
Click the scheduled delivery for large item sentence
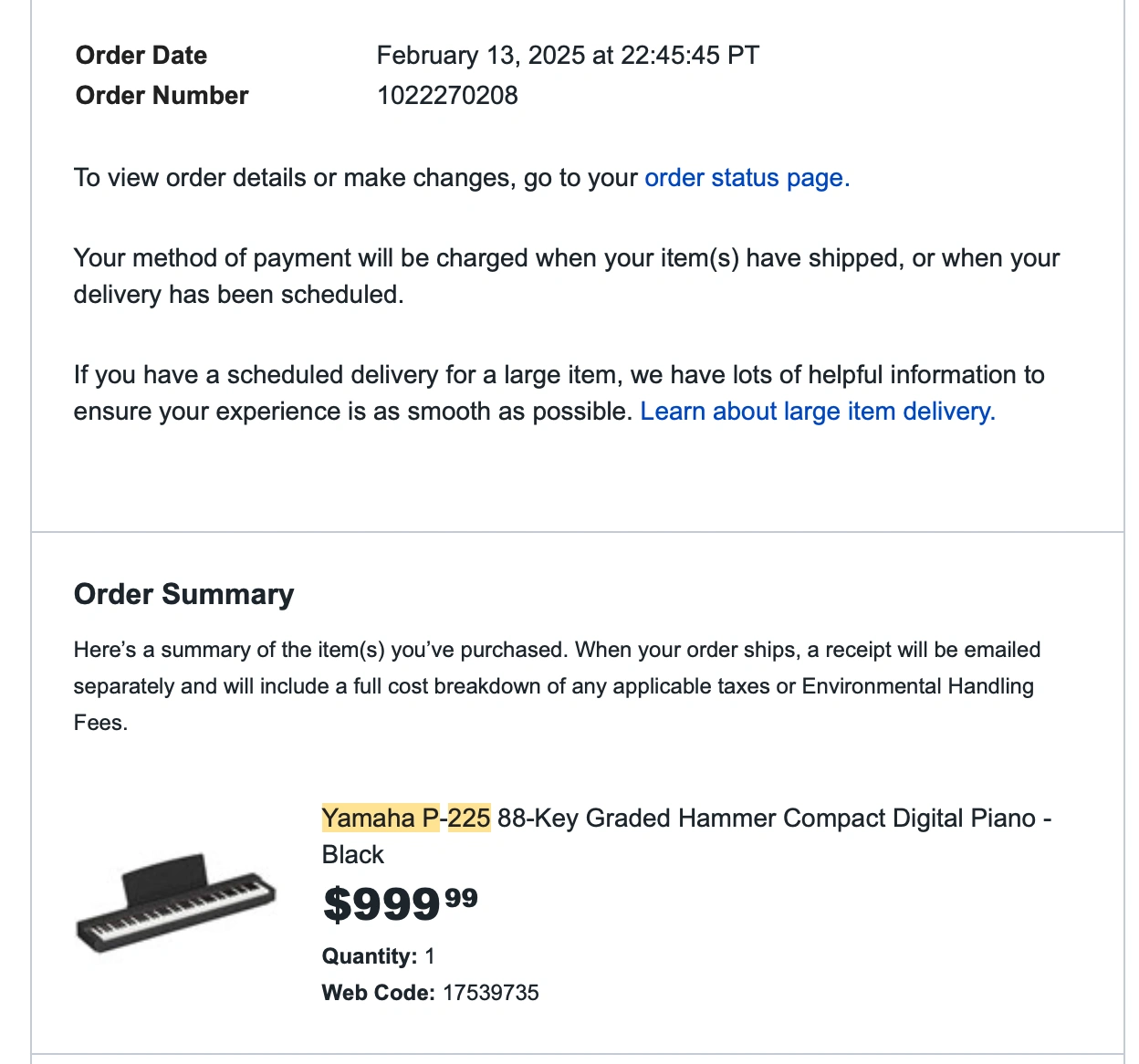[x=559, y=376]
